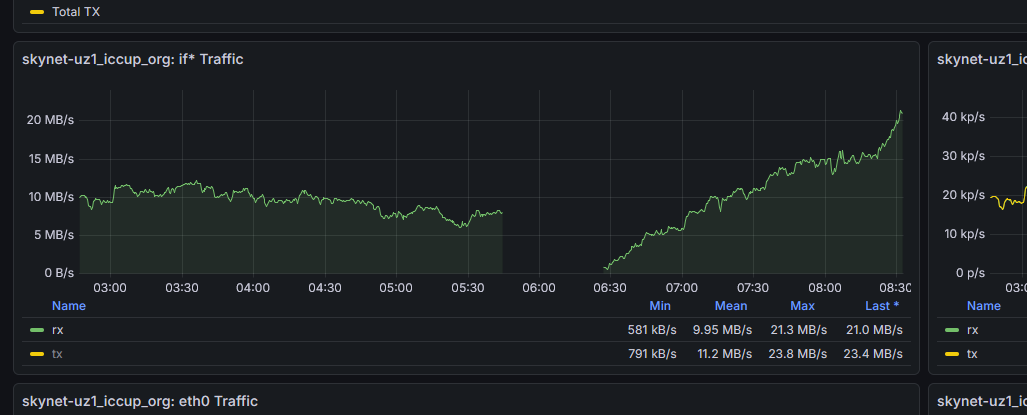This screenshot has width=1027, height=415.
Task: Open the eth0 Traffic panel title
Action: (x=140, y=401)
